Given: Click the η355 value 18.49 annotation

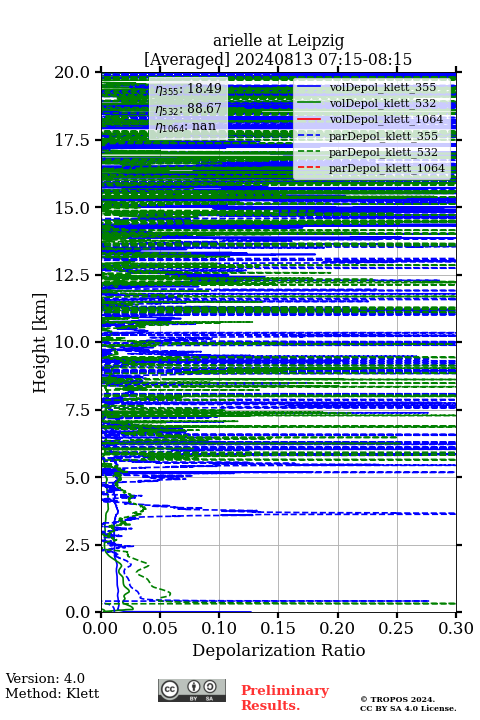Looking at the screenshot, I should click(189, 89).
